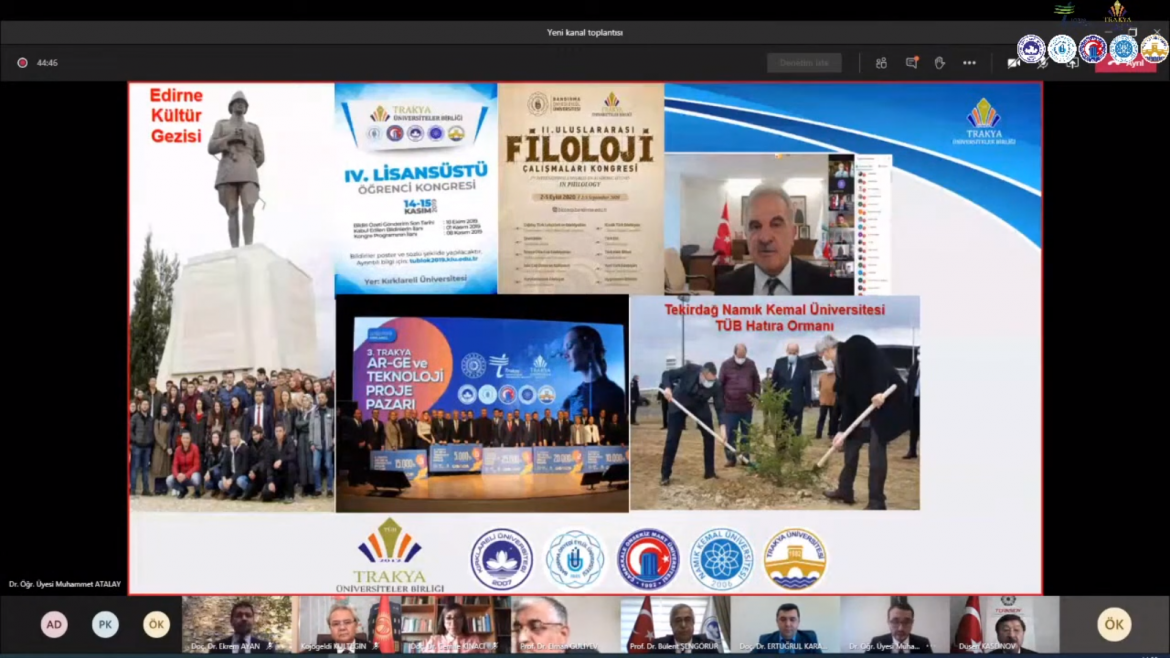
Task: Click the Trakya Üniversiteler Birliği logo at slide bottom
Action: click(390, 556)
